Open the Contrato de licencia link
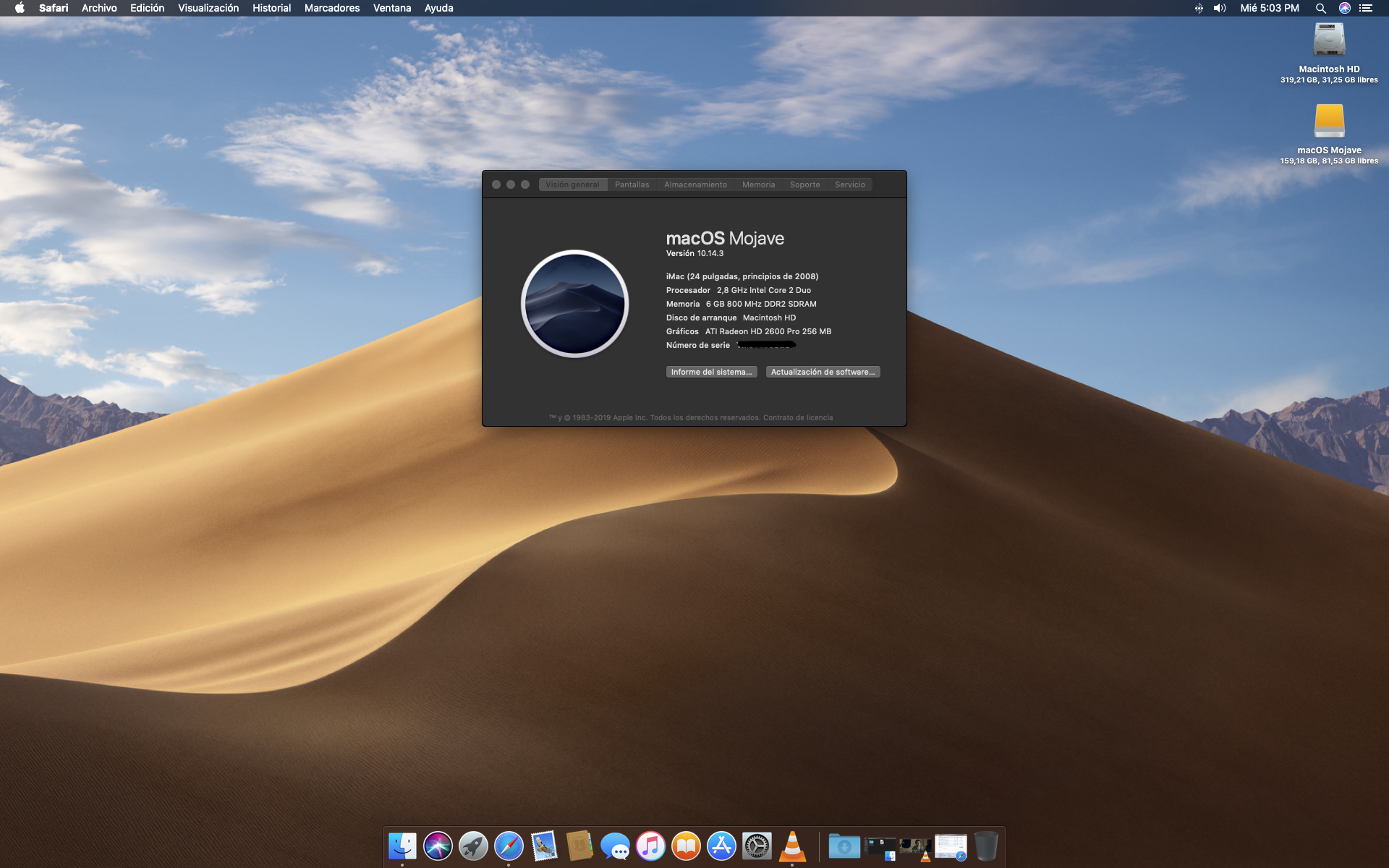Image resolution: width=1389 pixels, height=868 pixels. coord(798,417)
